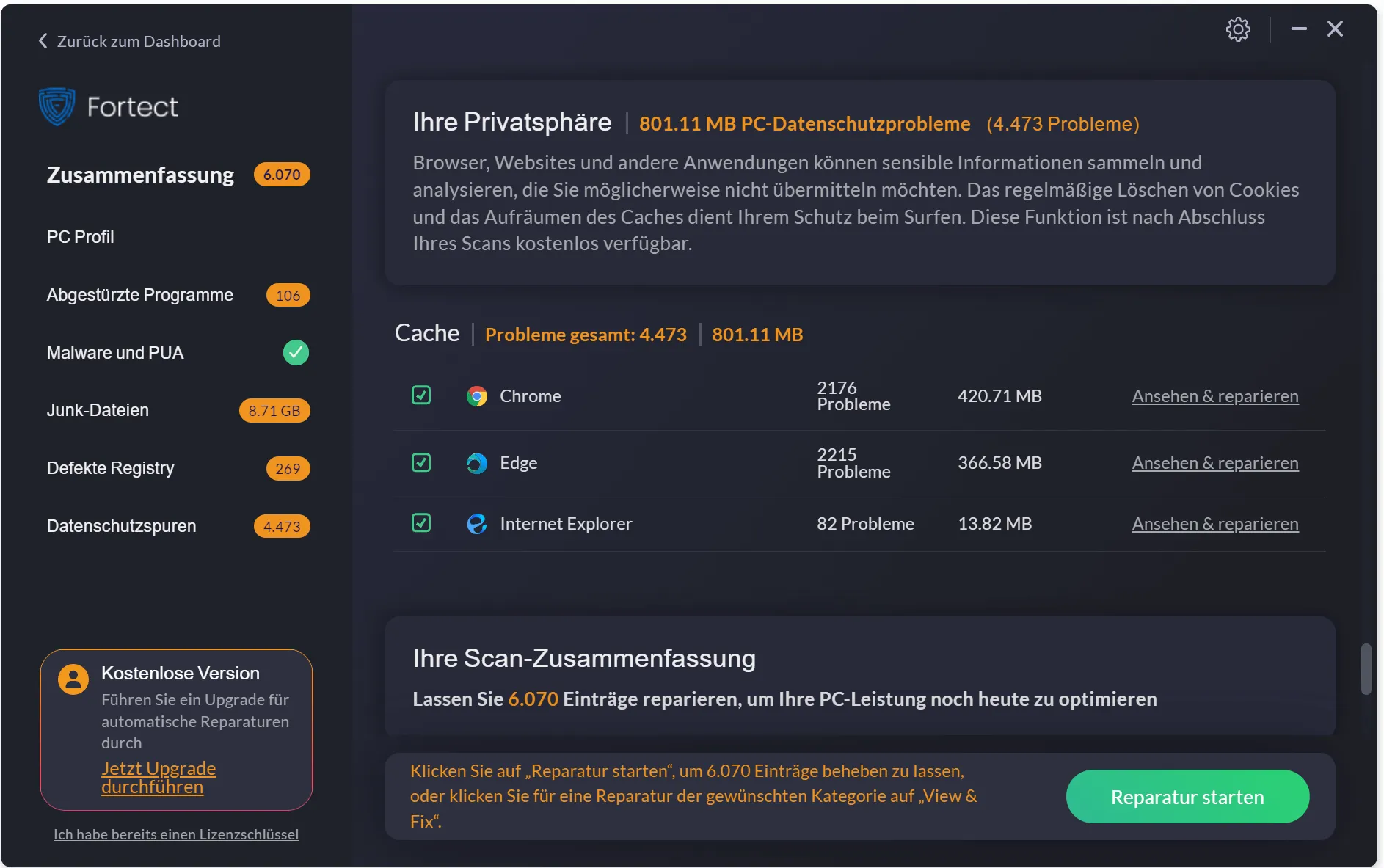Click Ich habe bereits einen Lizenzschlüssel
This screenshot has height=868, width=1384.
[x=176, y=834]
